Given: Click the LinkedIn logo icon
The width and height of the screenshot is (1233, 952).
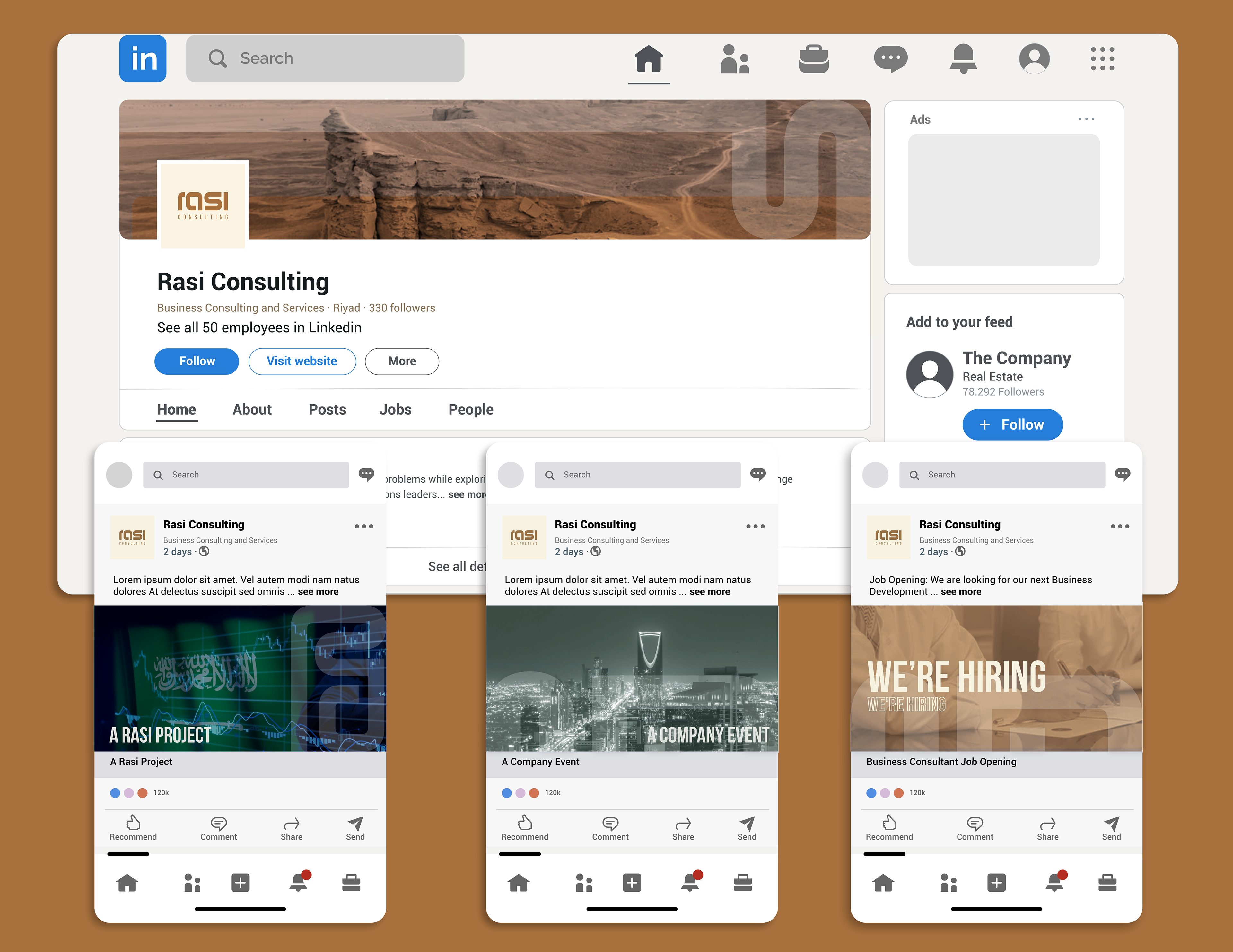Looking at the screenshot, I should pos(142,59).
